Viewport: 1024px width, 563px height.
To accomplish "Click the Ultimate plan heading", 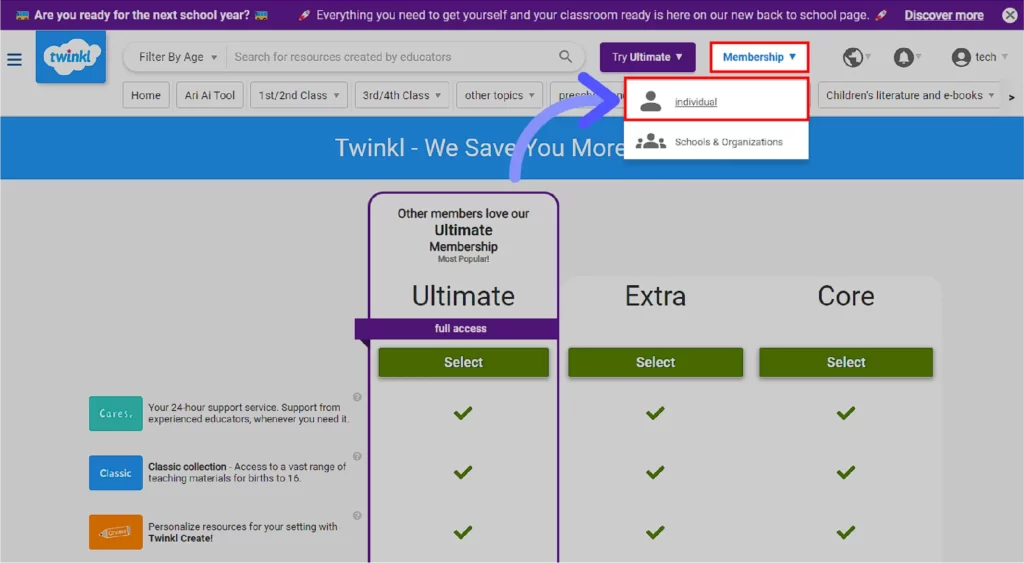I will 463,296.
